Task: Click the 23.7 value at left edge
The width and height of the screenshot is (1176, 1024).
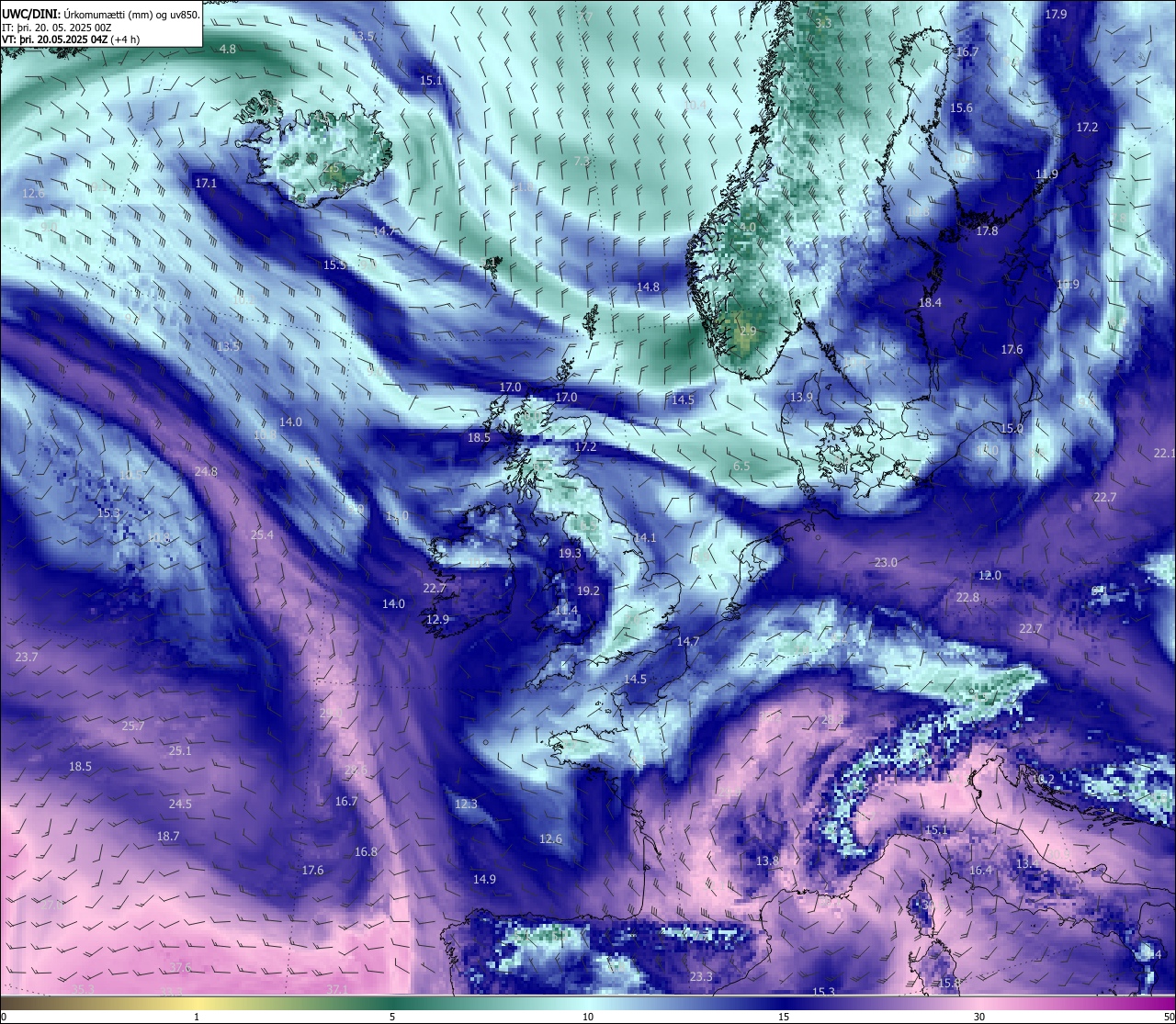Action: [x=27, y=657]
